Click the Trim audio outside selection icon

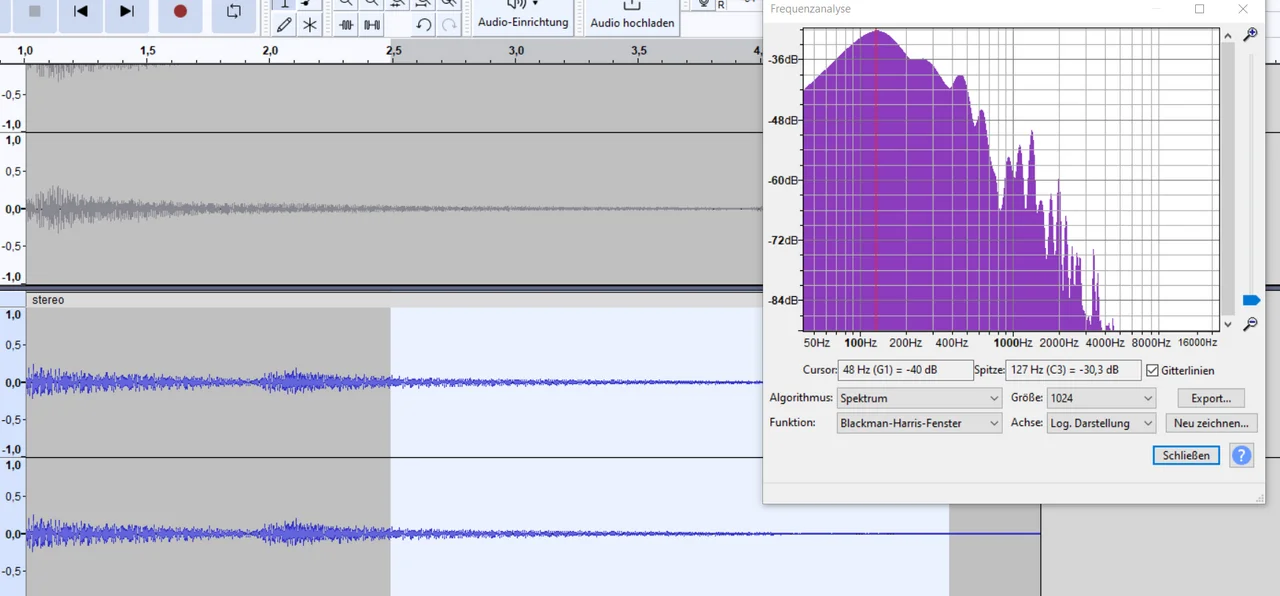346,25
